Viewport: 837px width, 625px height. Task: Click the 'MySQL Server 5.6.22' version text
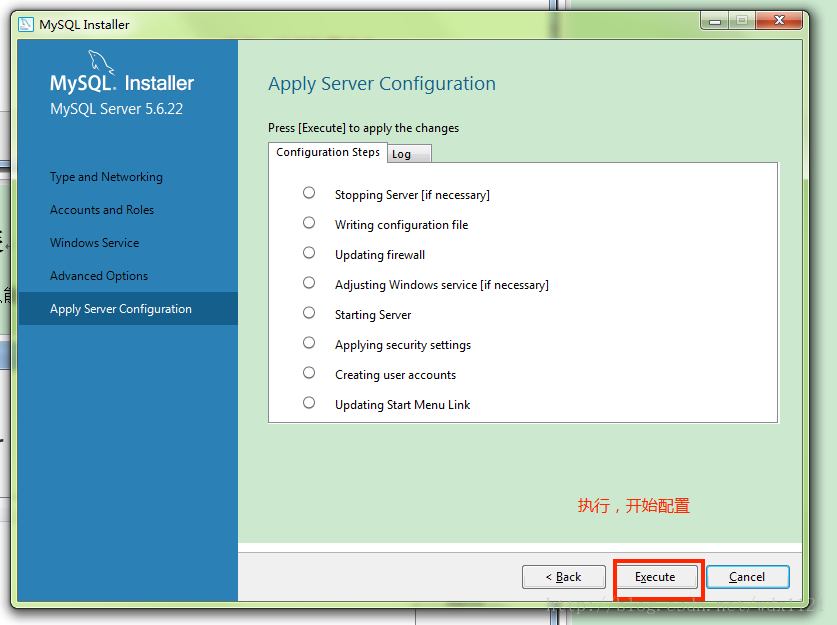pyautogui.click(x=116, y=109)
